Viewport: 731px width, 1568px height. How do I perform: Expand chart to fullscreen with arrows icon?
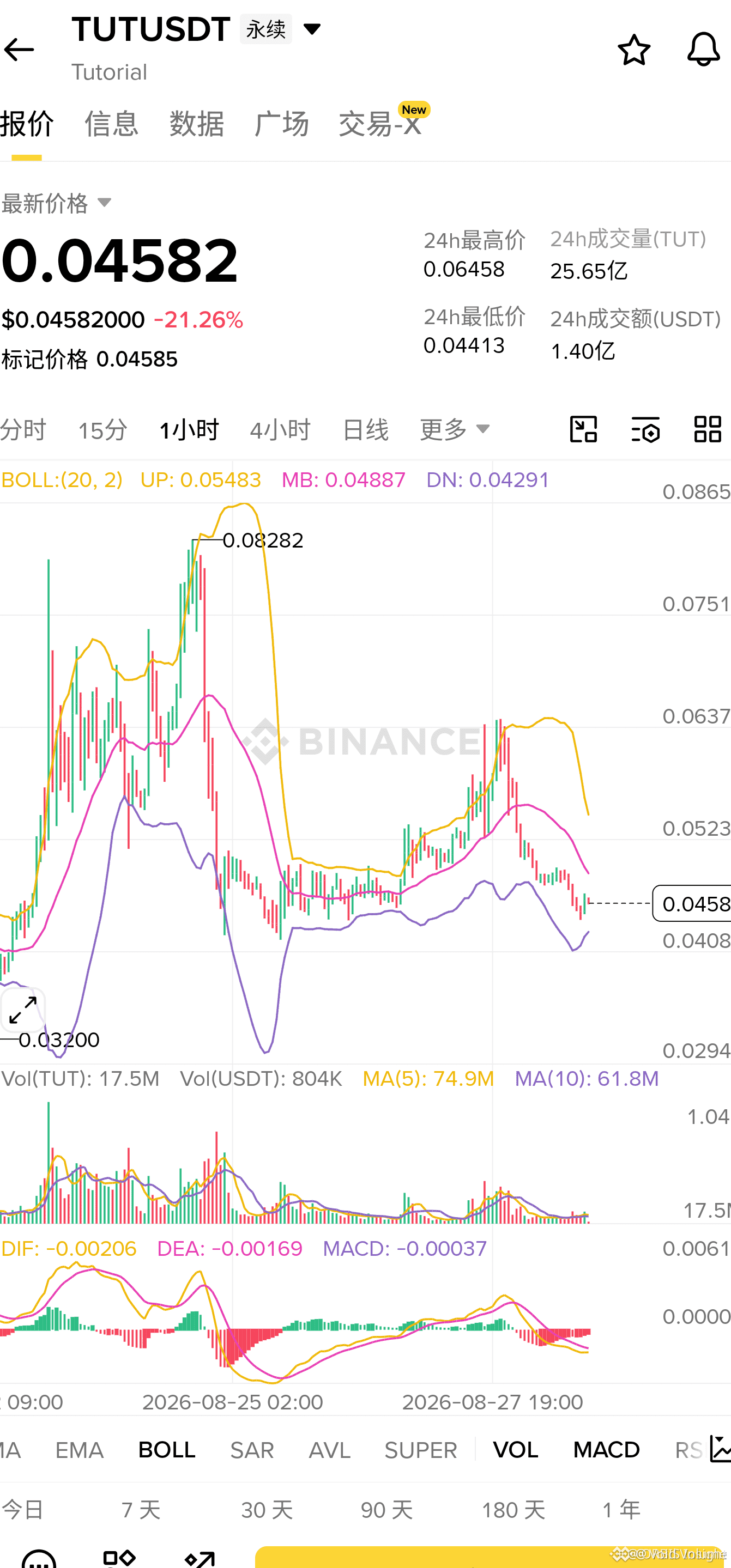pyautogui.click(x=23, y=1010)
